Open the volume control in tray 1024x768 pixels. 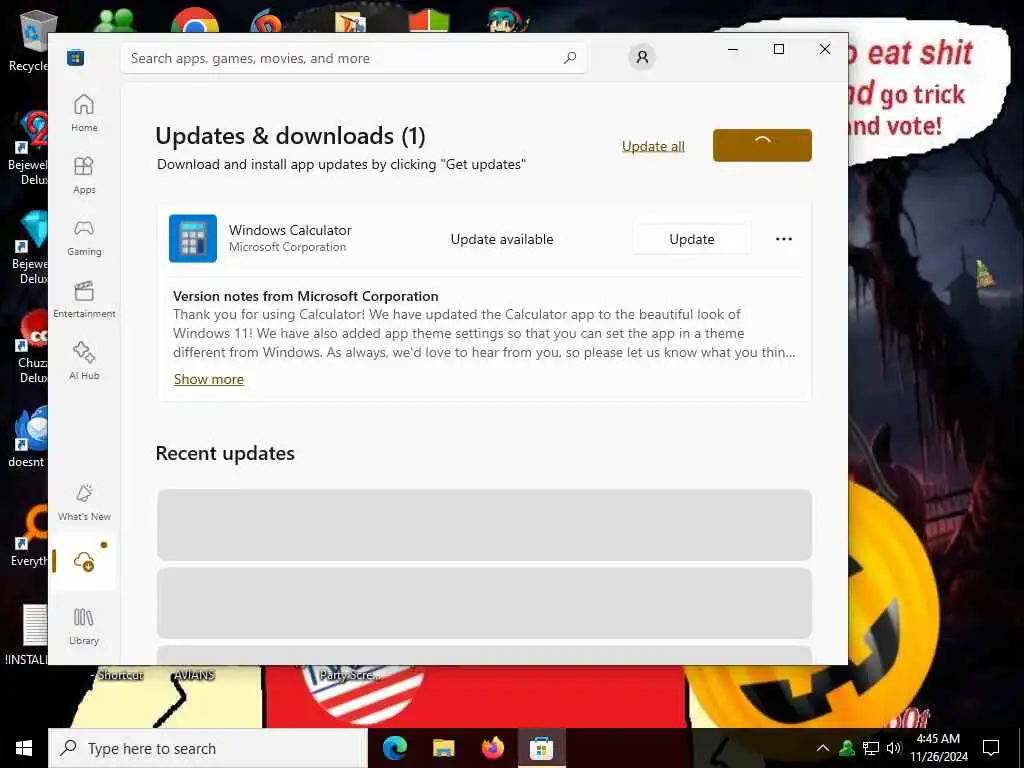894,748
